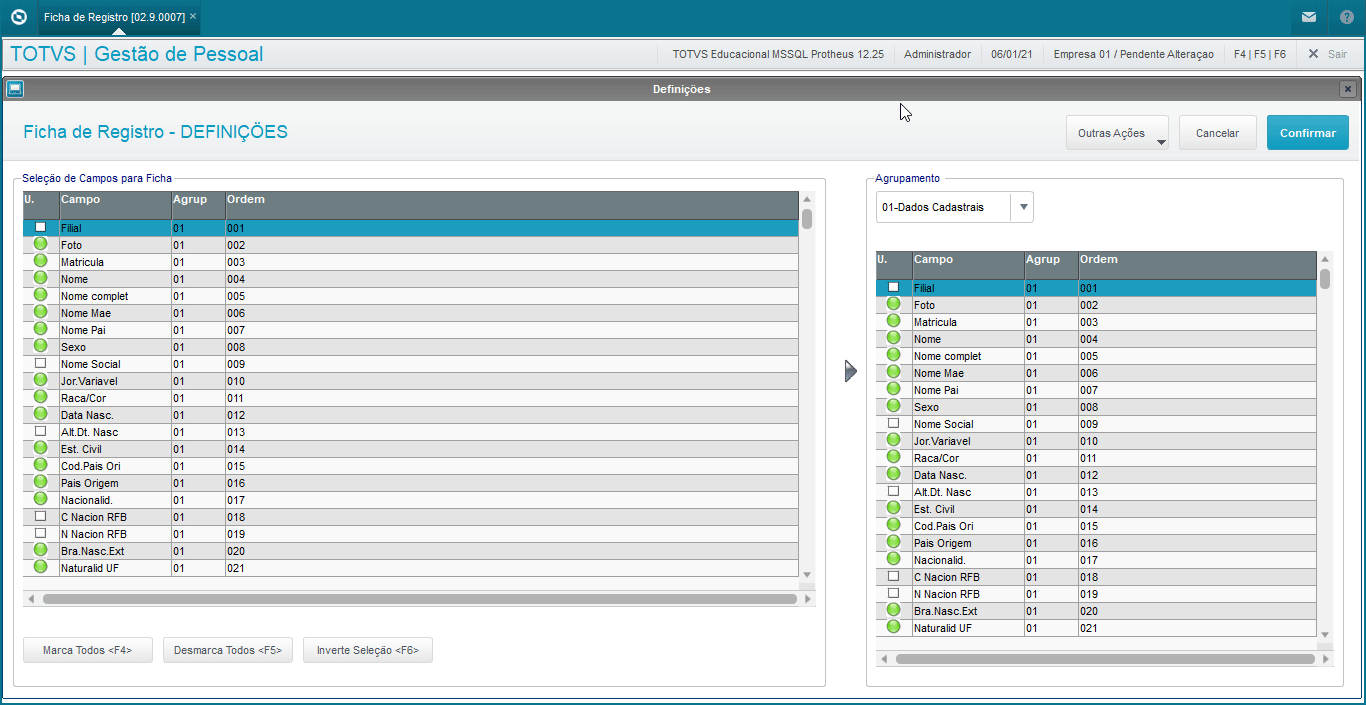Screen dimensions: 1366x705
Task: Click Inverte Seleção <F6> button
Action: coord(368,650)
